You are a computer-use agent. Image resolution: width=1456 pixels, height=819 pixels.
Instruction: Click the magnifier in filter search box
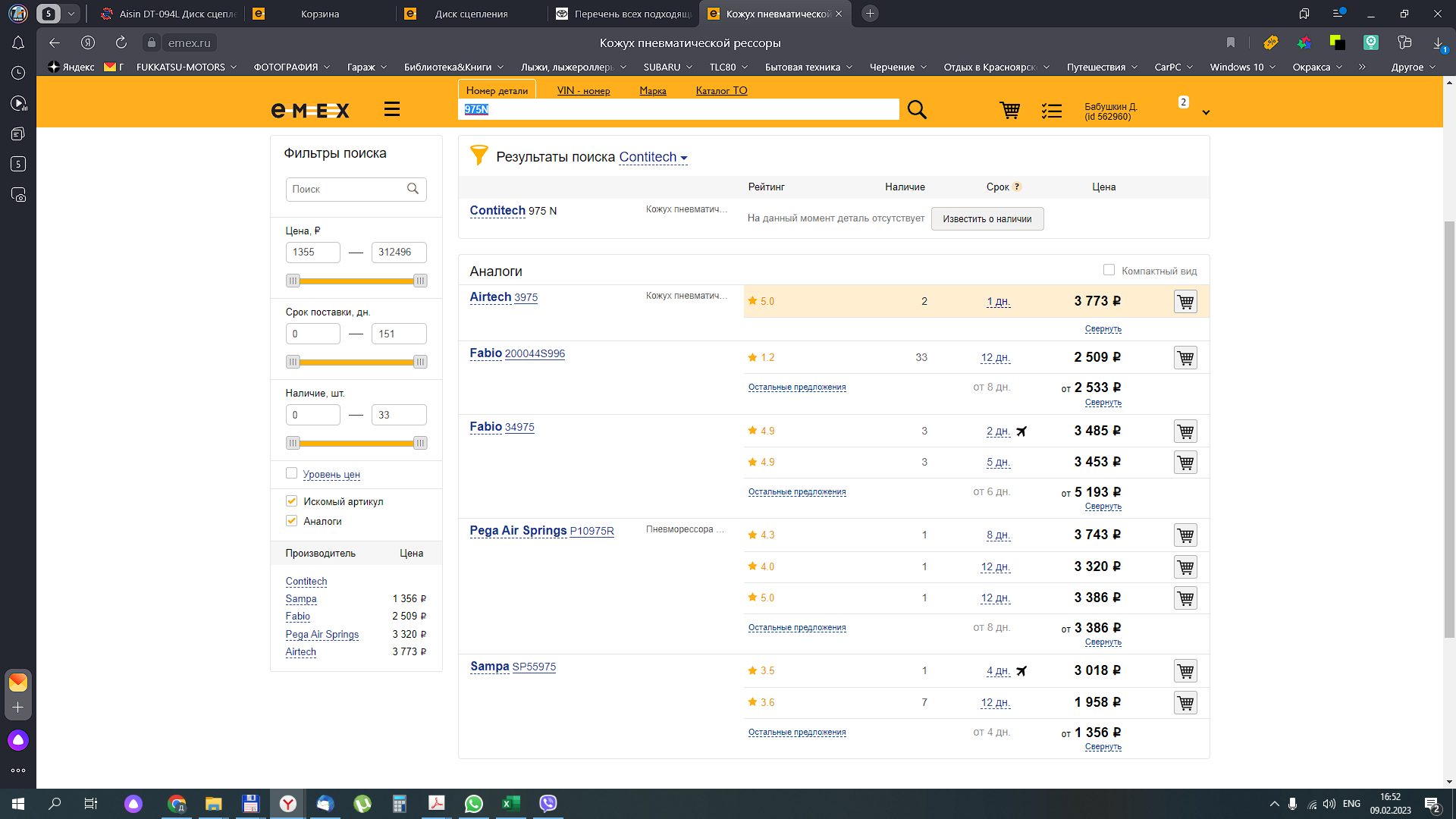pos(413,189)
